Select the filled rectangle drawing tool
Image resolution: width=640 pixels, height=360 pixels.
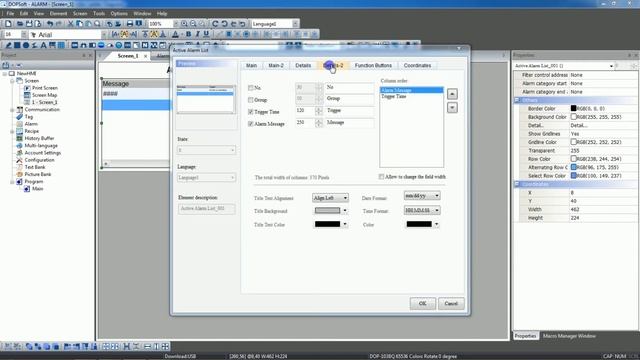click(17, 45)
